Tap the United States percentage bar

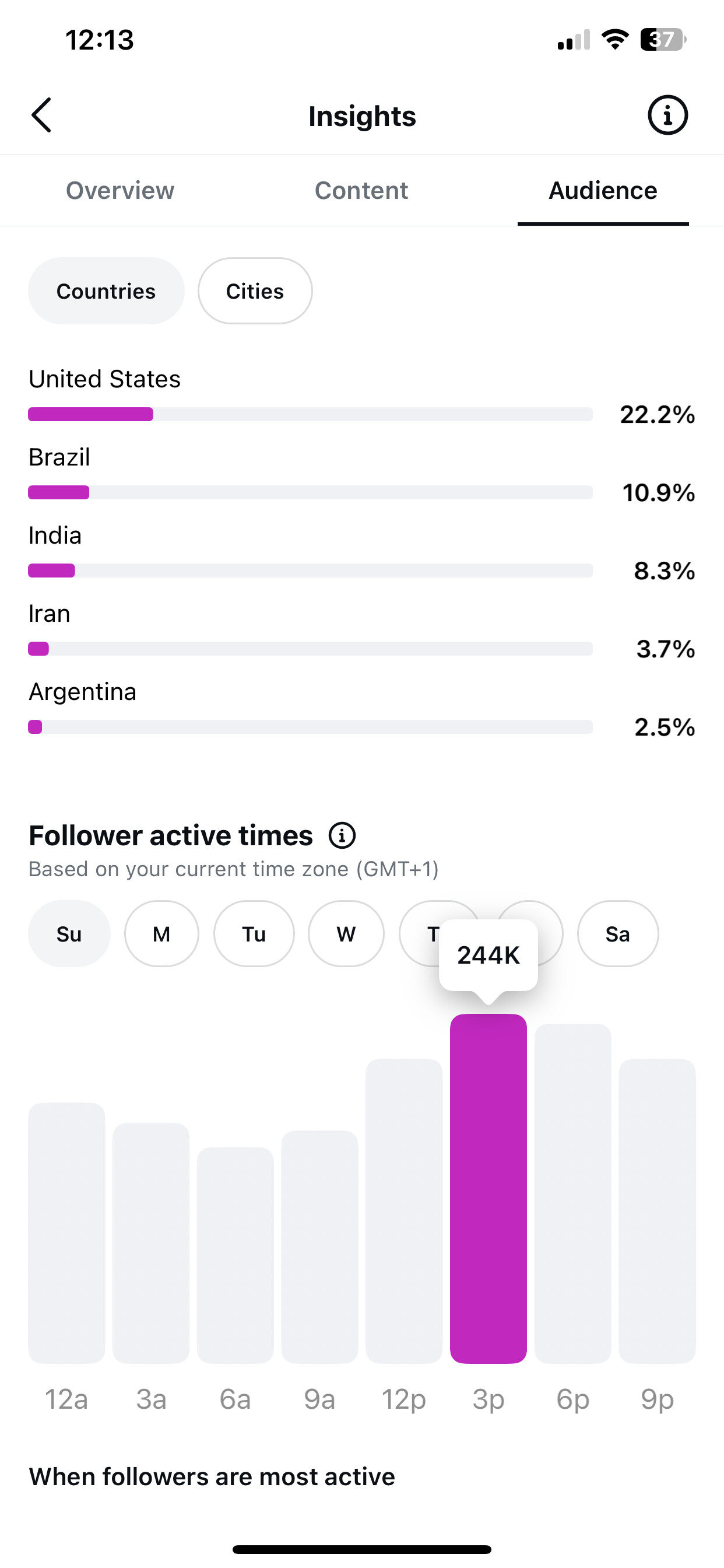[x=310, y=414]
